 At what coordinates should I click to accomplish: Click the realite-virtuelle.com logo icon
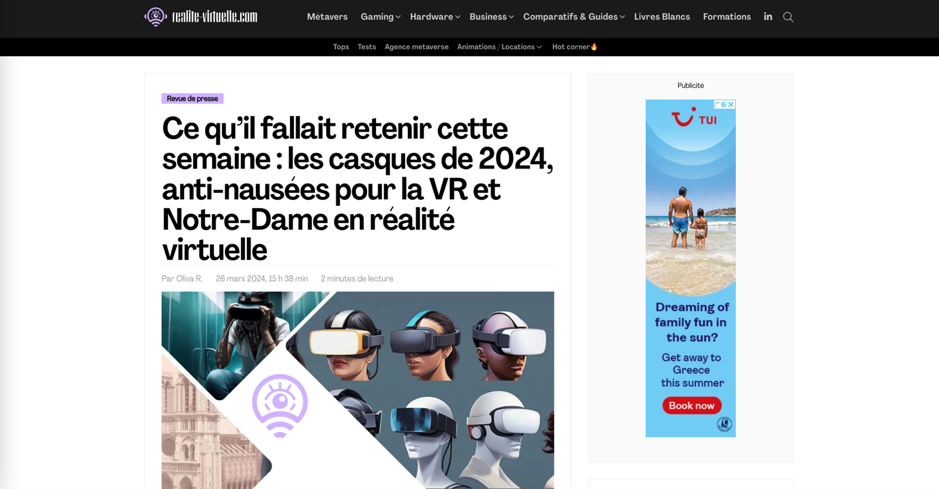156,17
